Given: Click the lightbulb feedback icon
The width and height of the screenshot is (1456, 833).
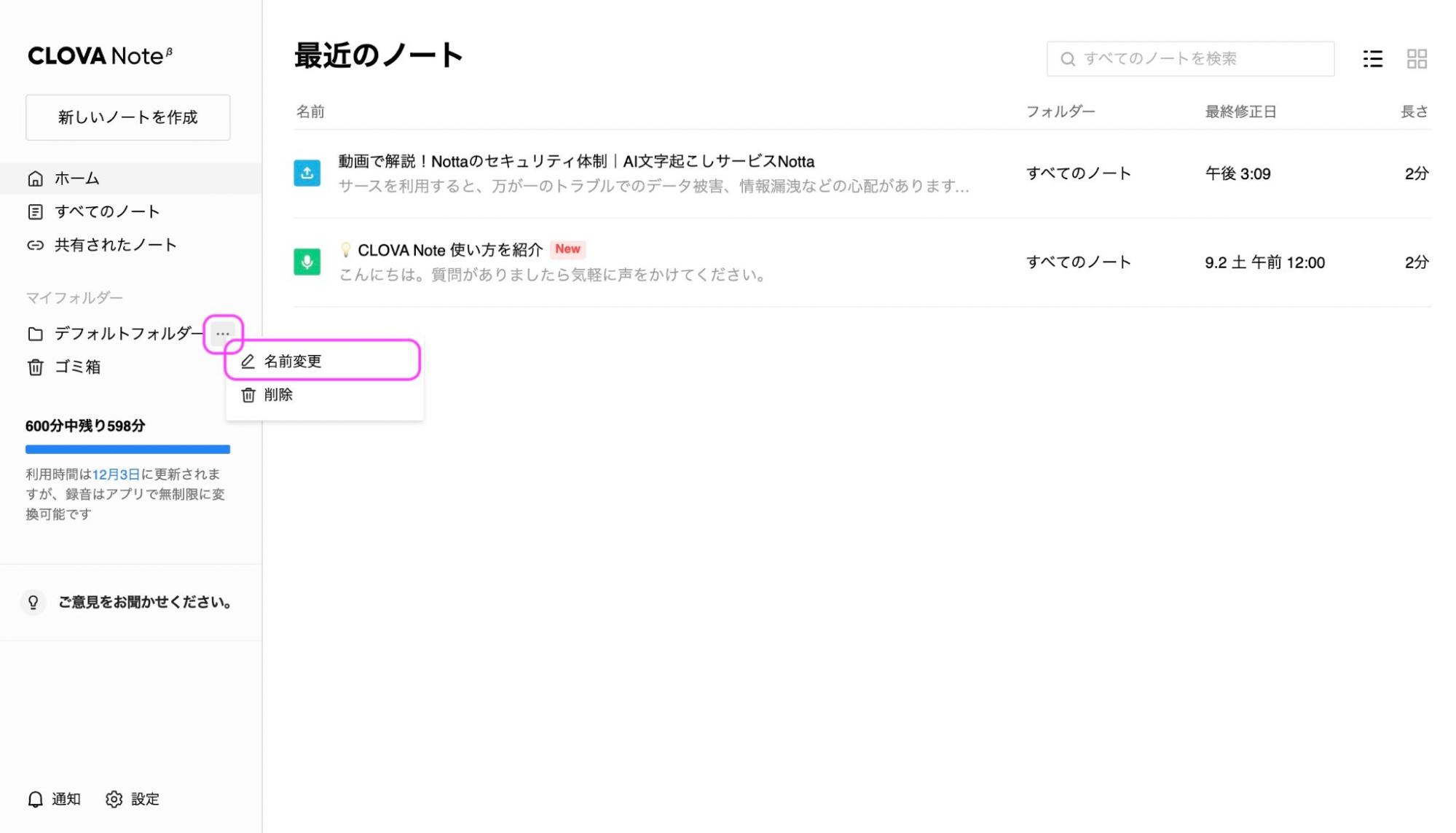Looking at the screenshot, I should [x=33, y=602].
